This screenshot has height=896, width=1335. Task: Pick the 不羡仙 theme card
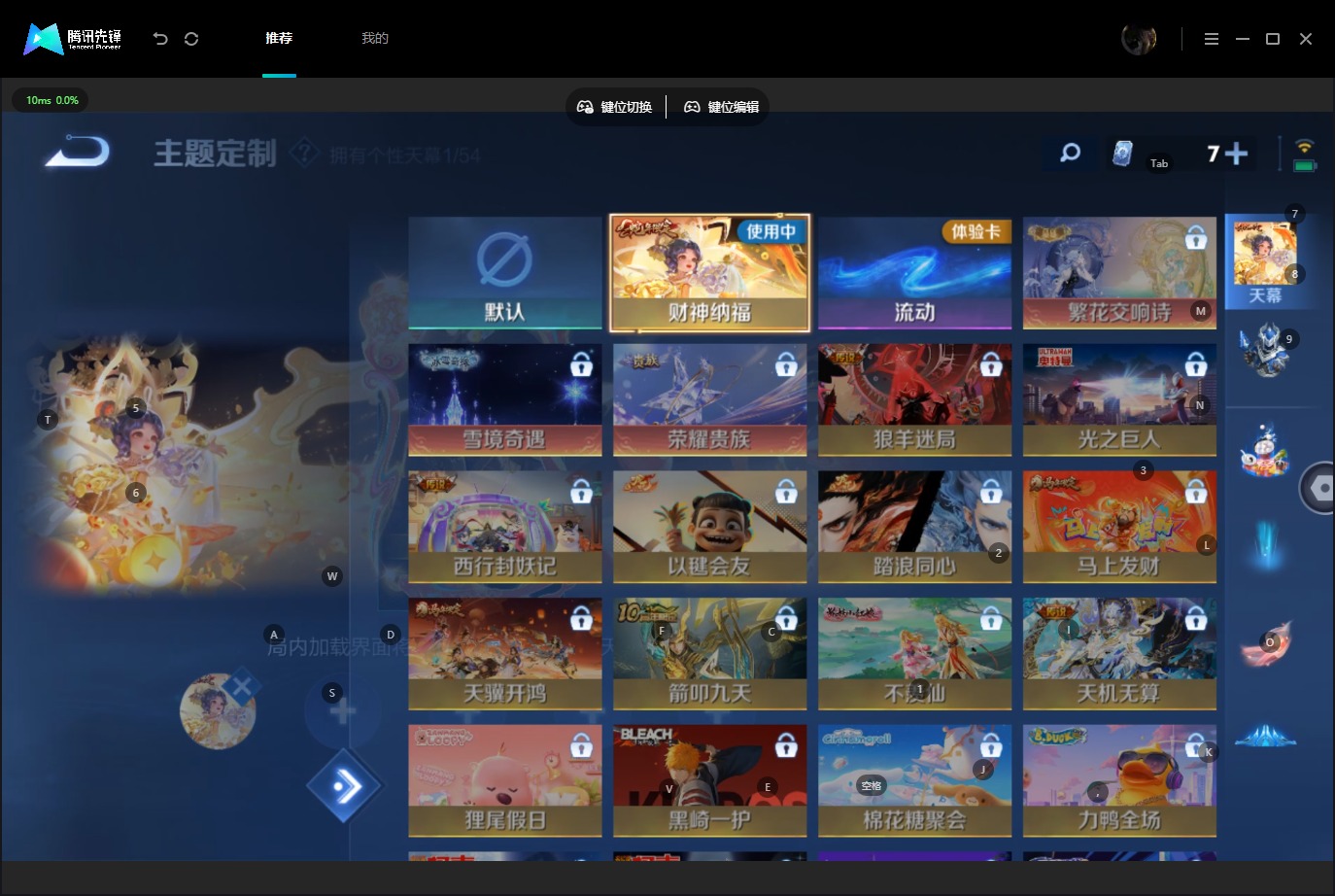(x=914, y=654)
